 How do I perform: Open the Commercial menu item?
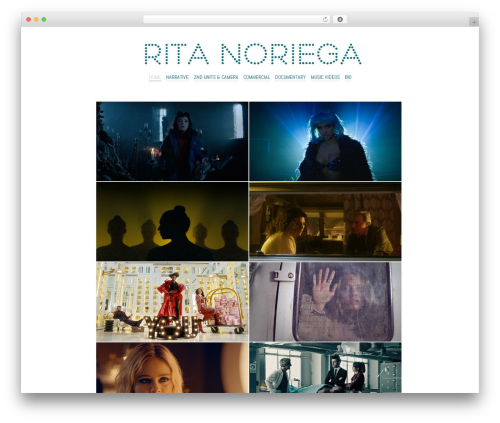point(256,77)
